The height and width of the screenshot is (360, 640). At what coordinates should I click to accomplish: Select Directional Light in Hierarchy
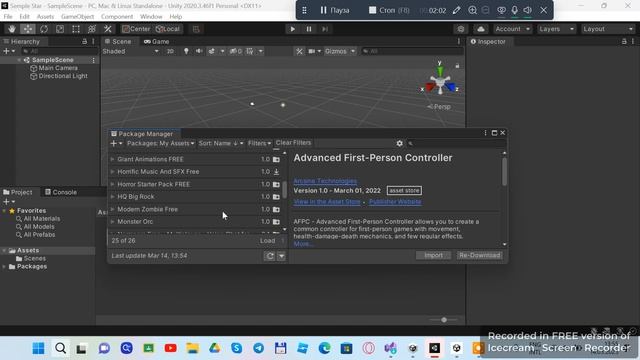(59, 76)
